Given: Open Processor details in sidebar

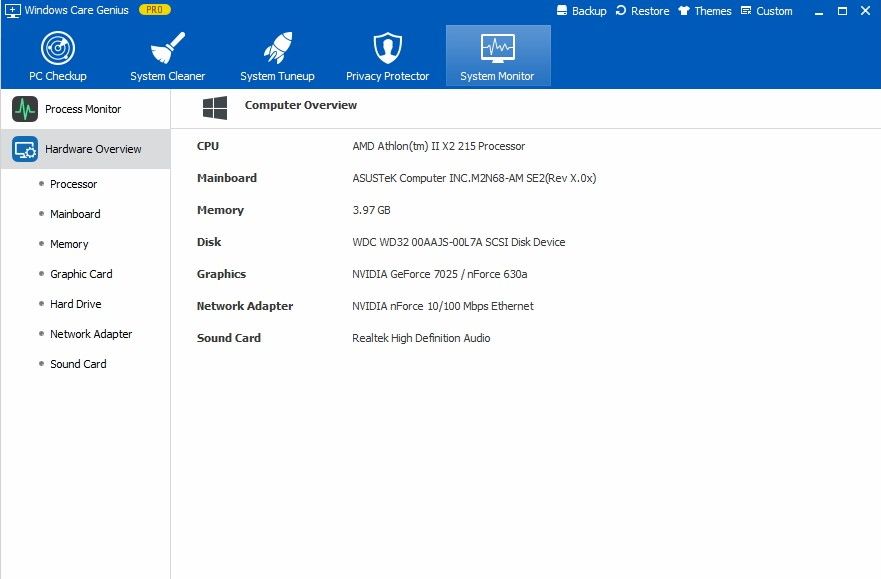Looking at the screenshot, I should pos(74,184).
